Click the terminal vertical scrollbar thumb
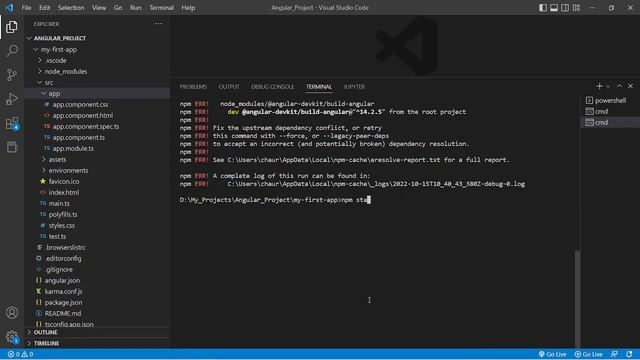 pyautogui.click(x=577, y=299)
